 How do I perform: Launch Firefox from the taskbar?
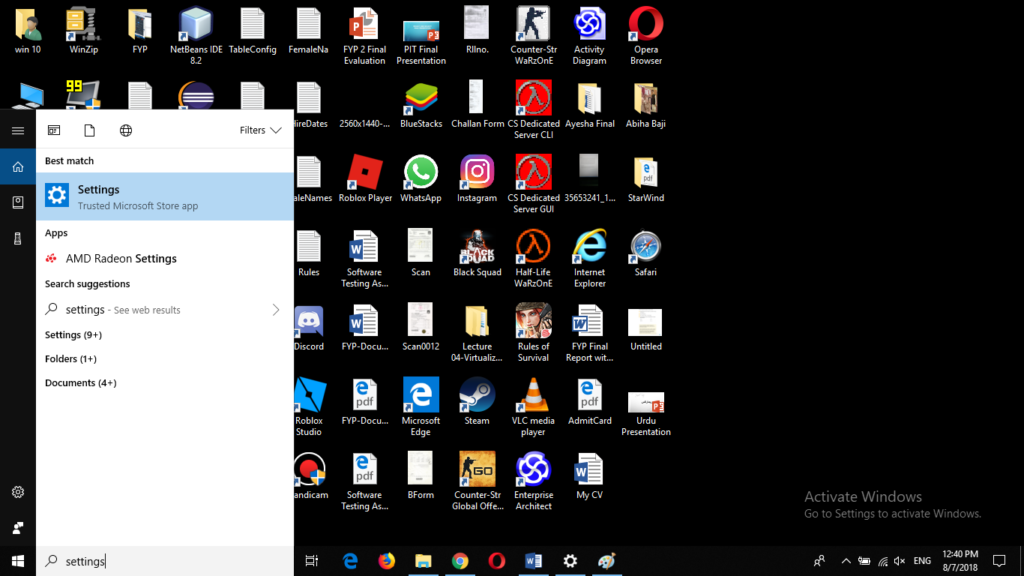tap(387, 561)
